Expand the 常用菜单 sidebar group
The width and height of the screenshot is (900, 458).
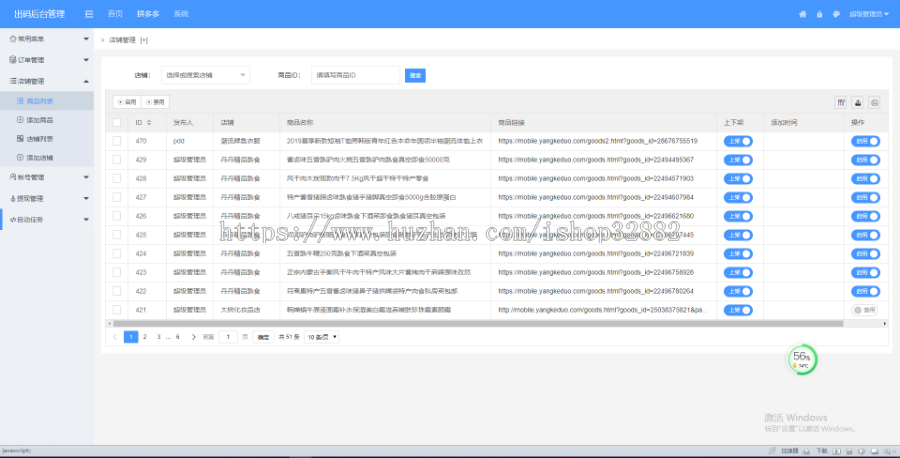coord(46,39)
